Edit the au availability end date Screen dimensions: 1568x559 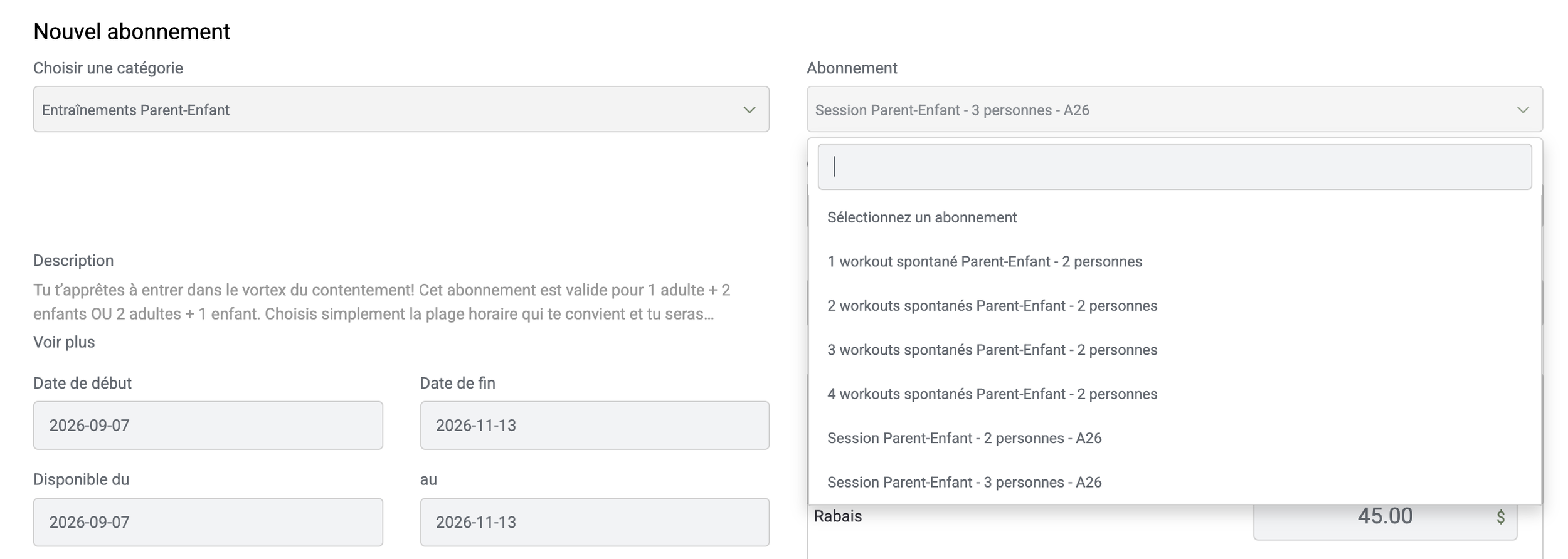[595, 522]
